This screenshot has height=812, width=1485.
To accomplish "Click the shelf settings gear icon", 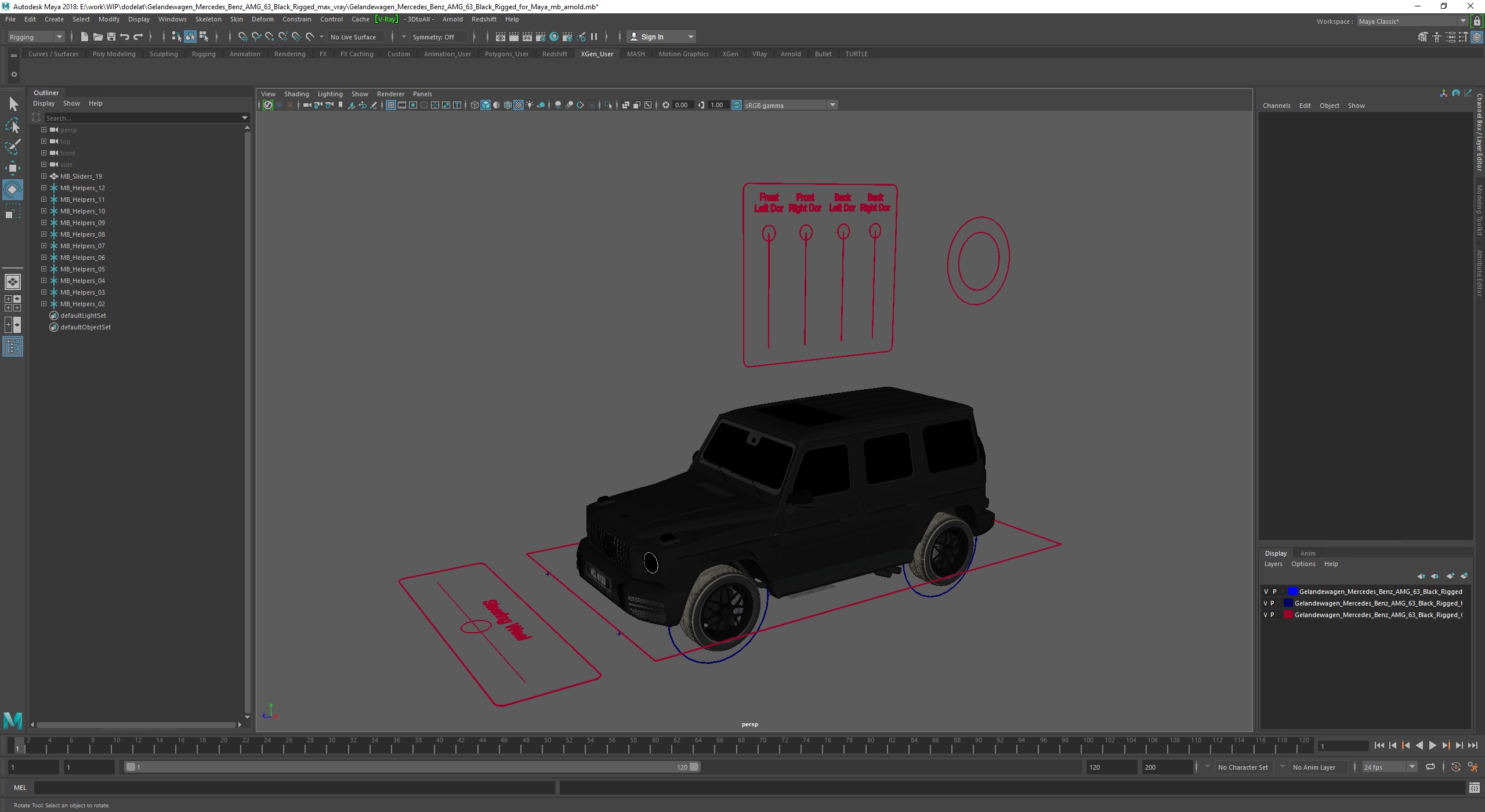I will click(x=14, y=74).
